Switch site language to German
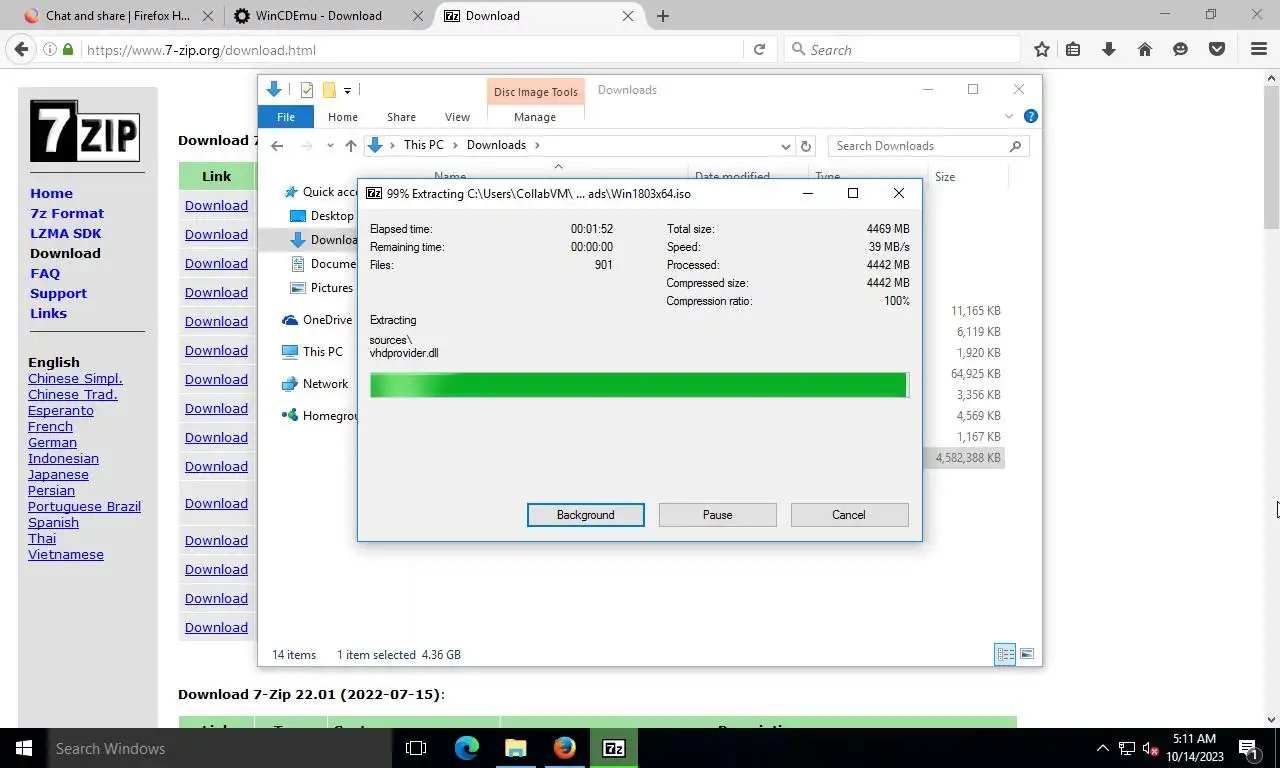 pos(52,443)
